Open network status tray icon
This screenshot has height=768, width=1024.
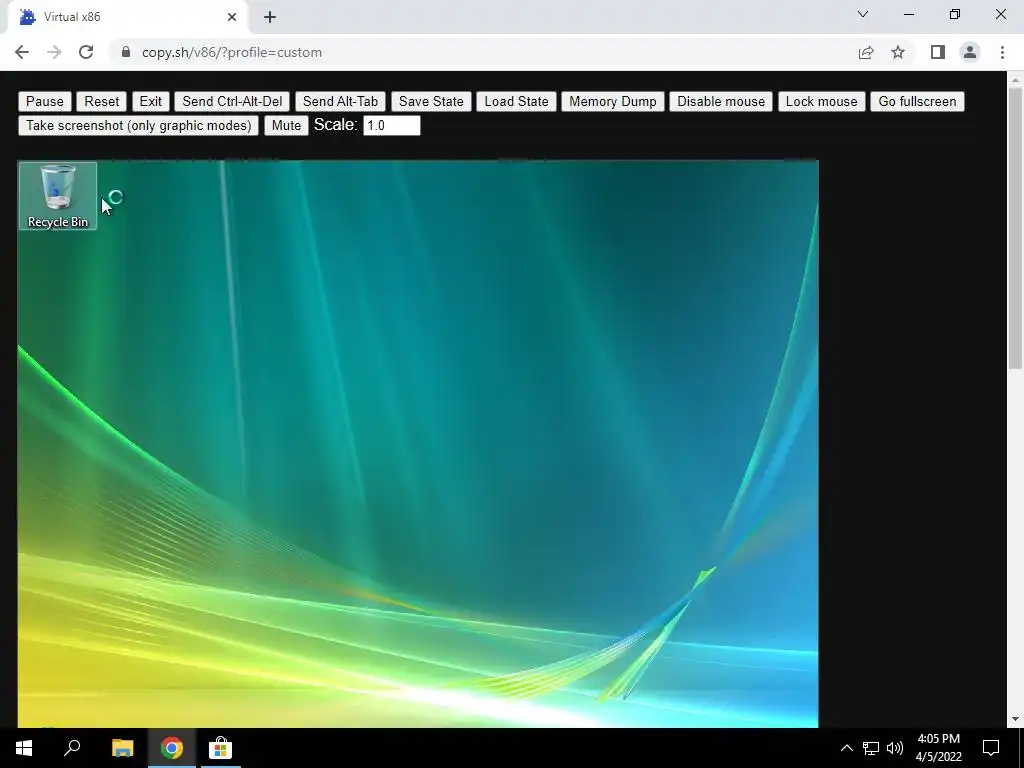point(871,748)
